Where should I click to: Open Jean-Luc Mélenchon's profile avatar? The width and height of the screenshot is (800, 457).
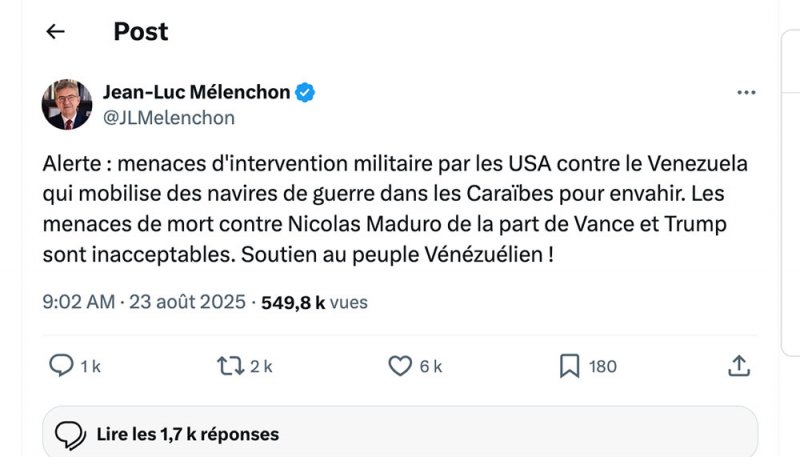coord(67,105)
